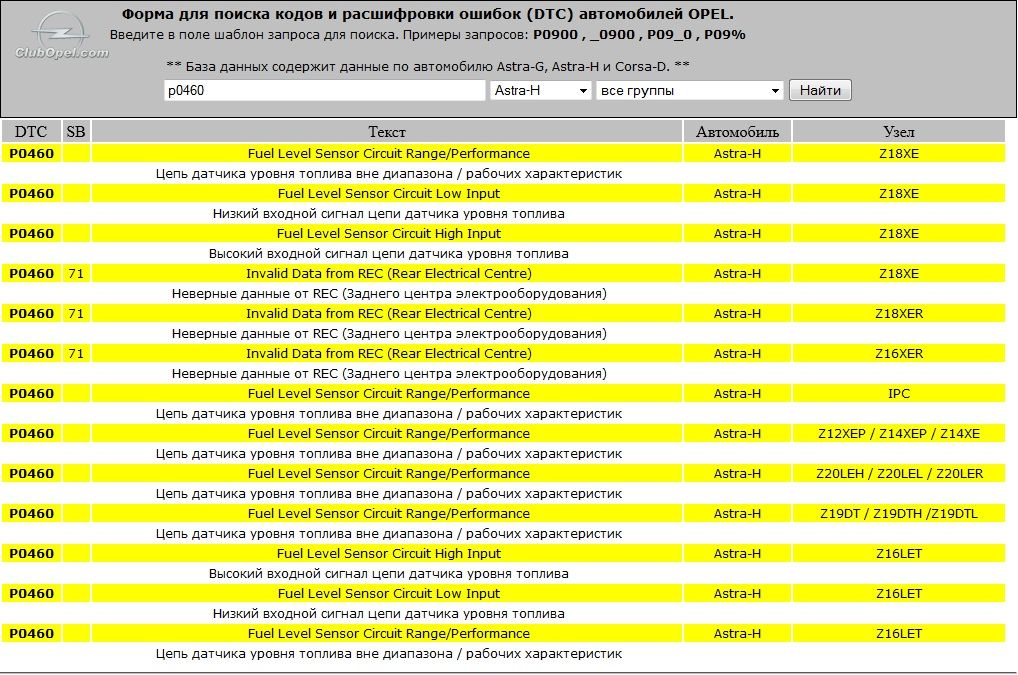Click 'Invalid Data from REC' text in Z18XER row
The height and width of the screenshot is (675, 1018).
coord(388,313)
